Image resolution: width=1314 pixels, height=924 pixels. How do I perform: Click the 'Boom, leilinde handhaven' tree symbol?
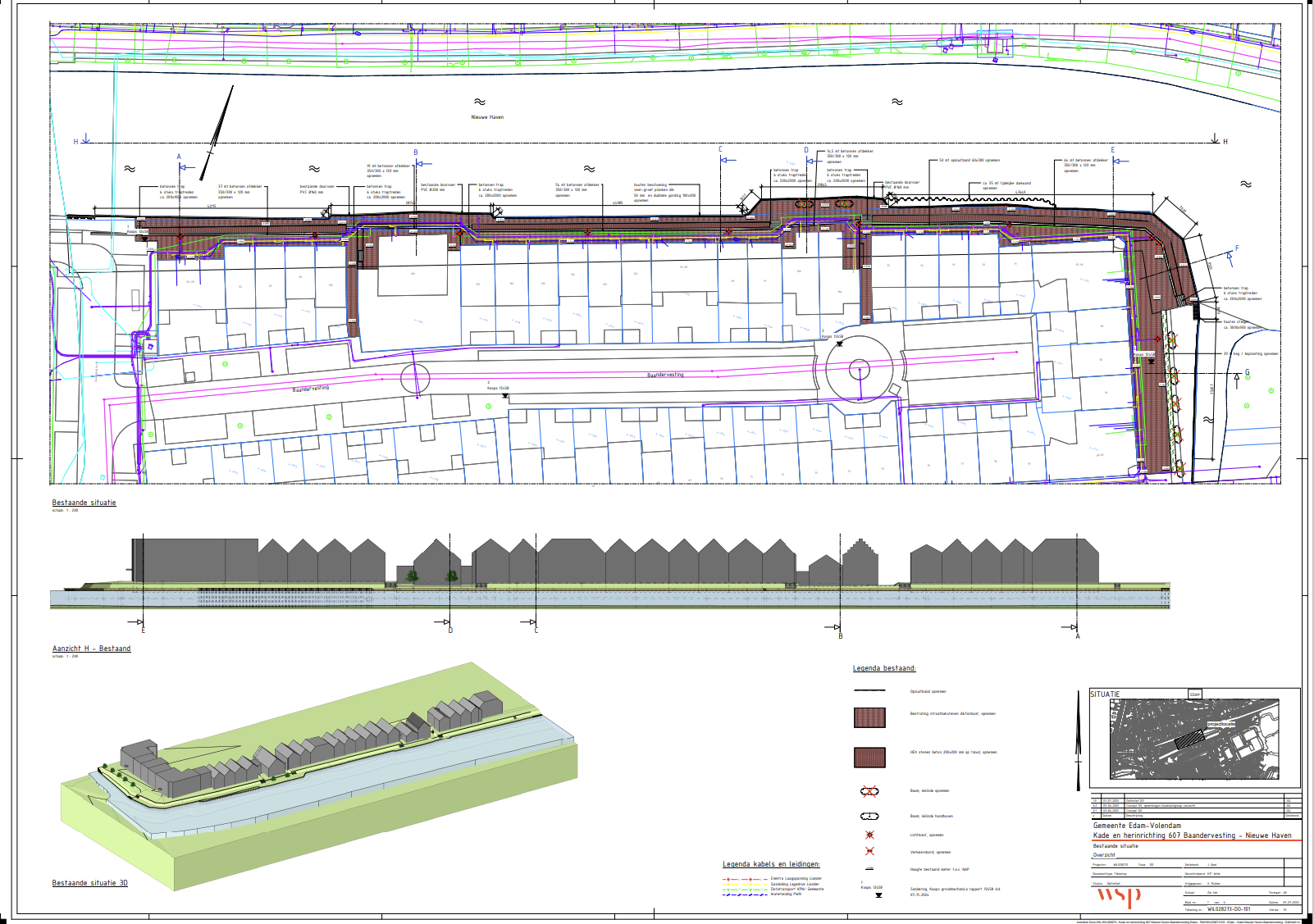click(x=869, y=817)
